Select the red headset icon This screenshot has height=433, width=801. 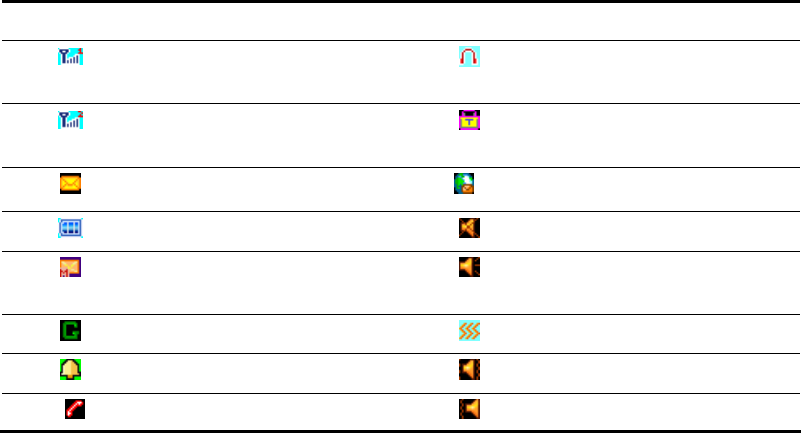(469, 57)
